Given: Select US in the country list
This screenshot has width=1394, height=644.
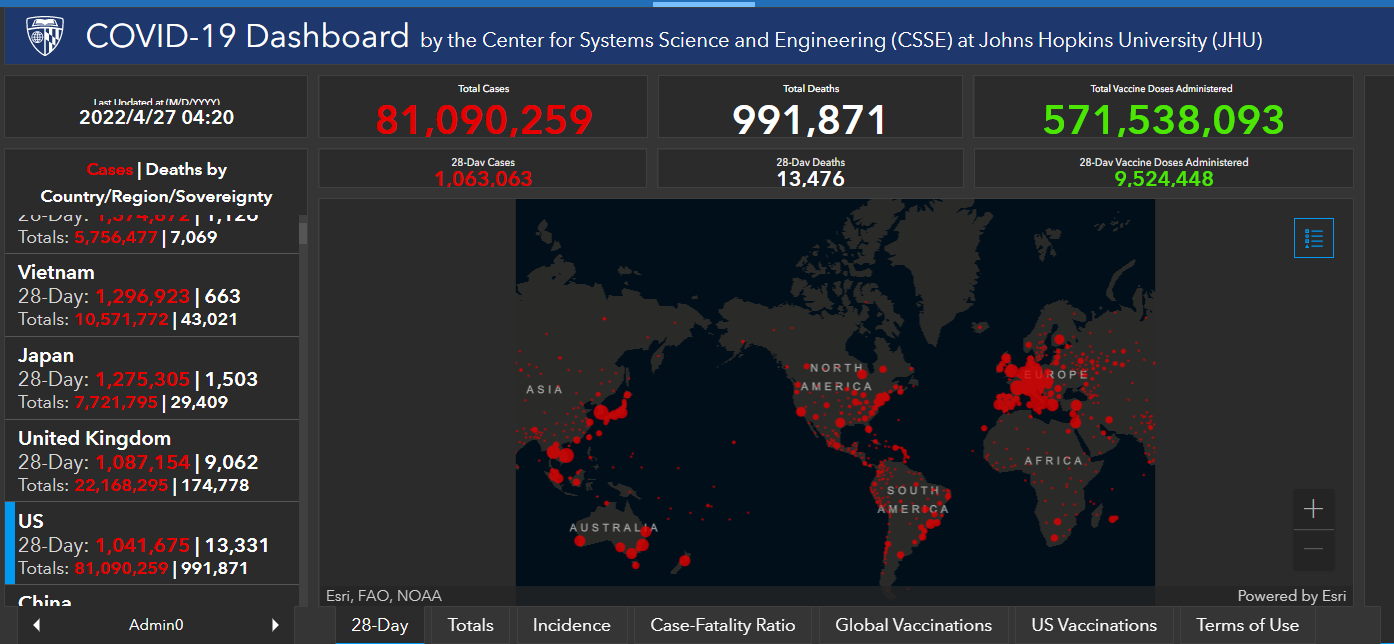Looking at the screenshot, I should pos(152,544).
